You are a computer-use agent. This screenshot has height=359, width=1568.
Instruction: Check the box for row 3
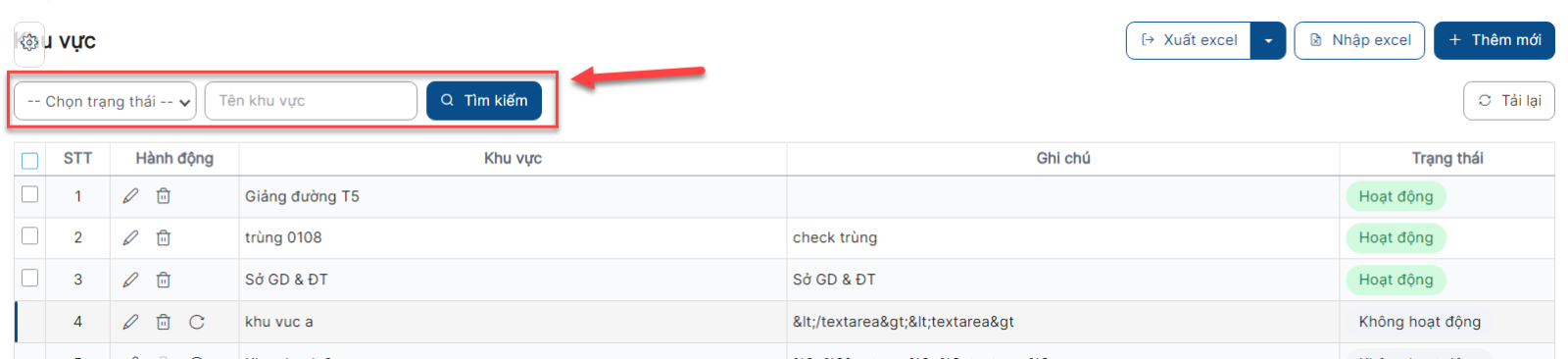pos(30,278)
